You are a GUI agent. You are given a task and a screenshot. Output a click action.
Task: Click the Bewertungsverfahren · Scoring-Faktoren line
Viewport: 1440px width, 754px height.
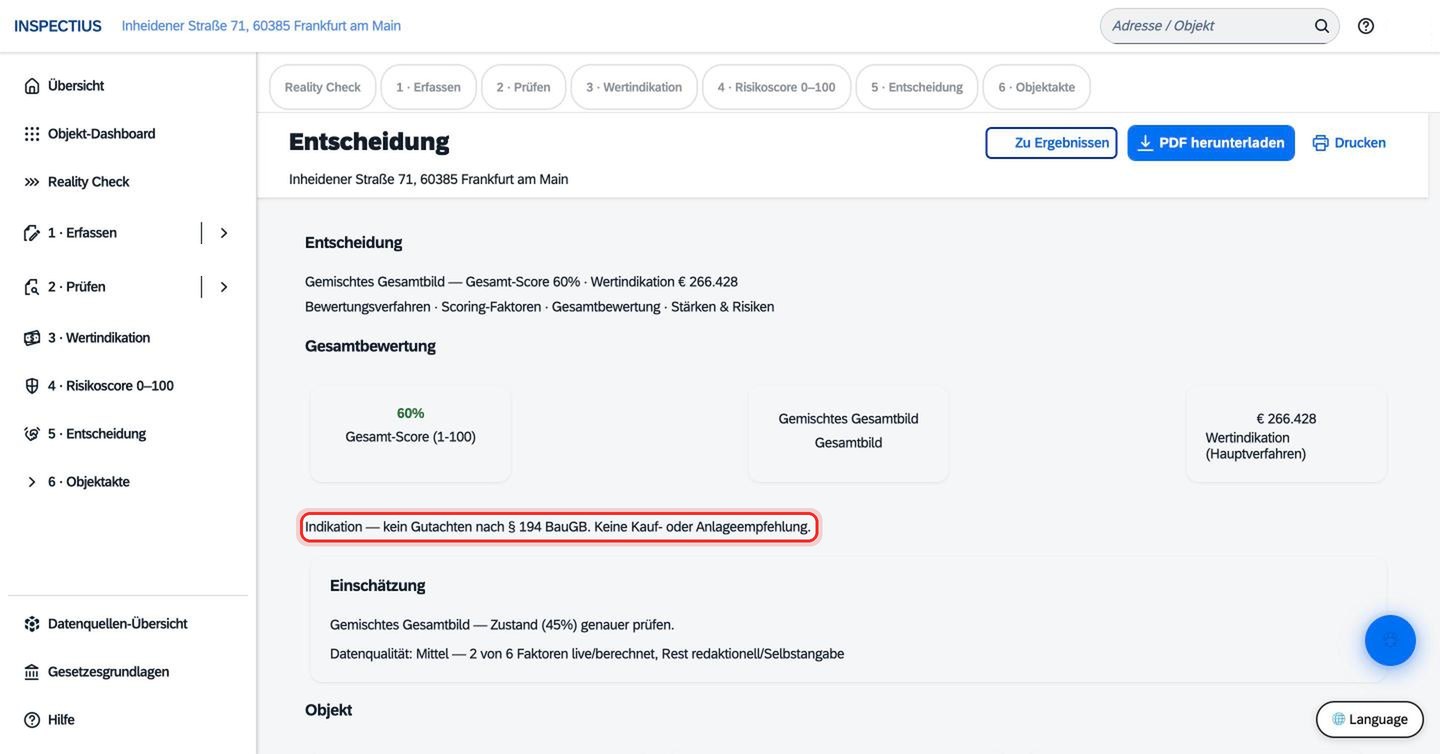tap(540, 307)
